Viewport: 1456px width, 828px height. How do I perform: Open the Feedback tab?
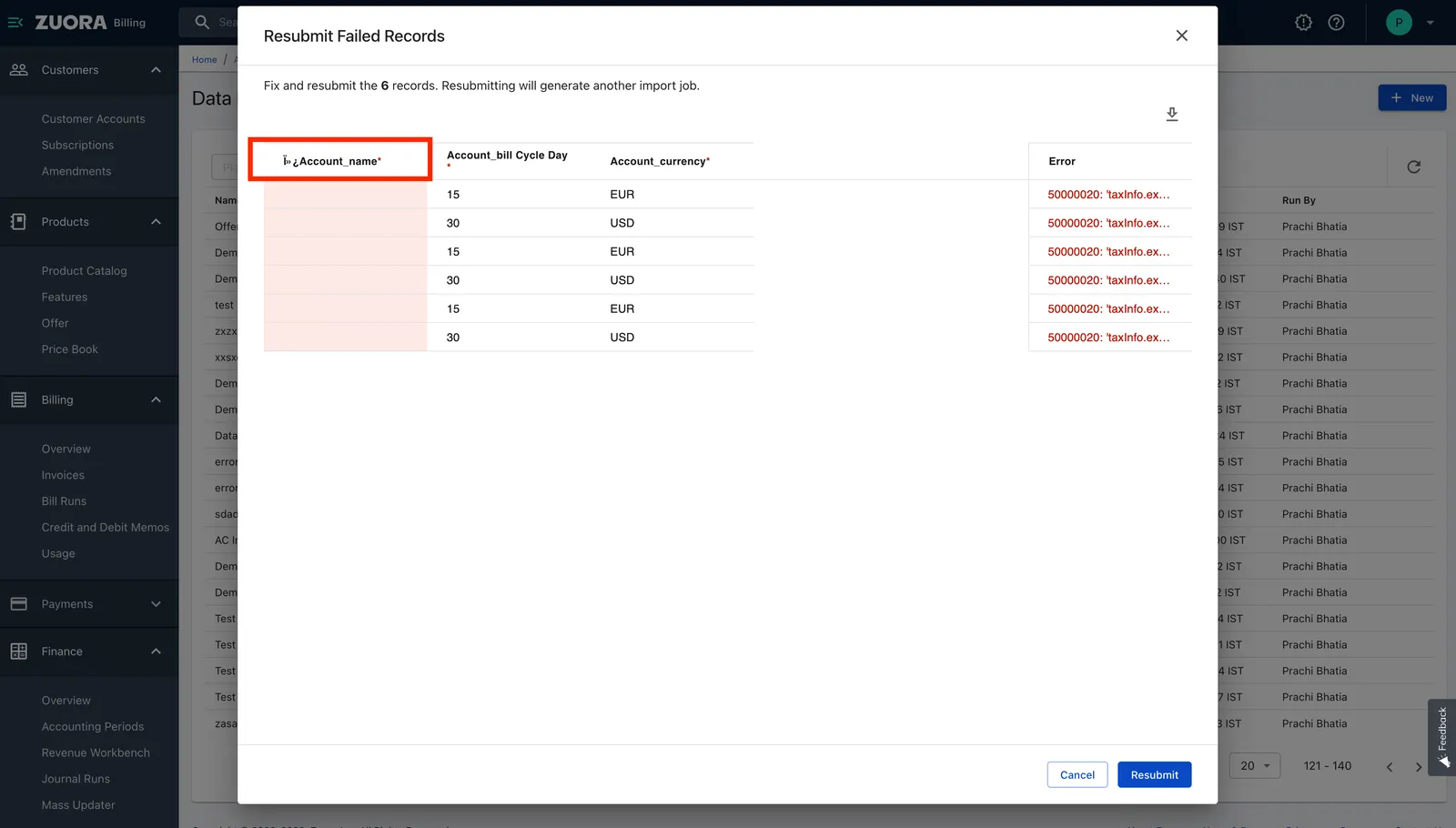click(x=1442, y=737)
